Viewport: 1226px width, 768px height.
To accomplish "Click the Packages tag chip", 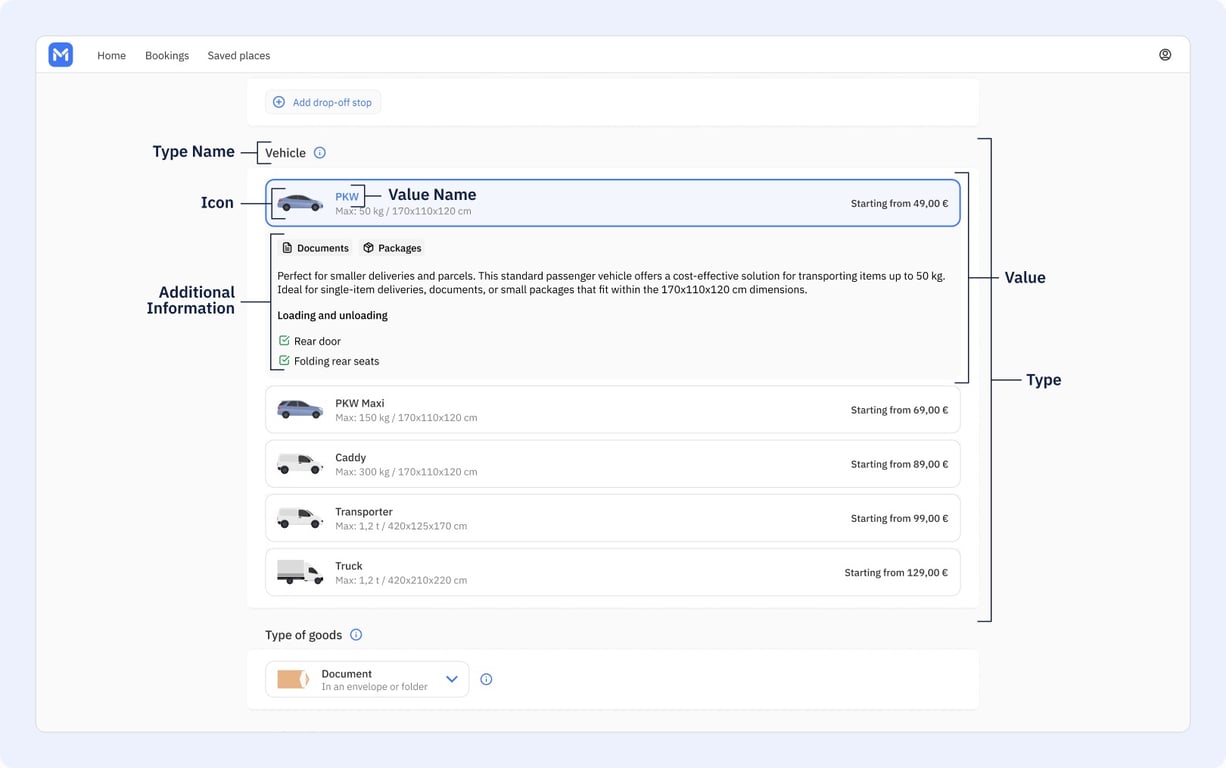I will click(392, 248).
